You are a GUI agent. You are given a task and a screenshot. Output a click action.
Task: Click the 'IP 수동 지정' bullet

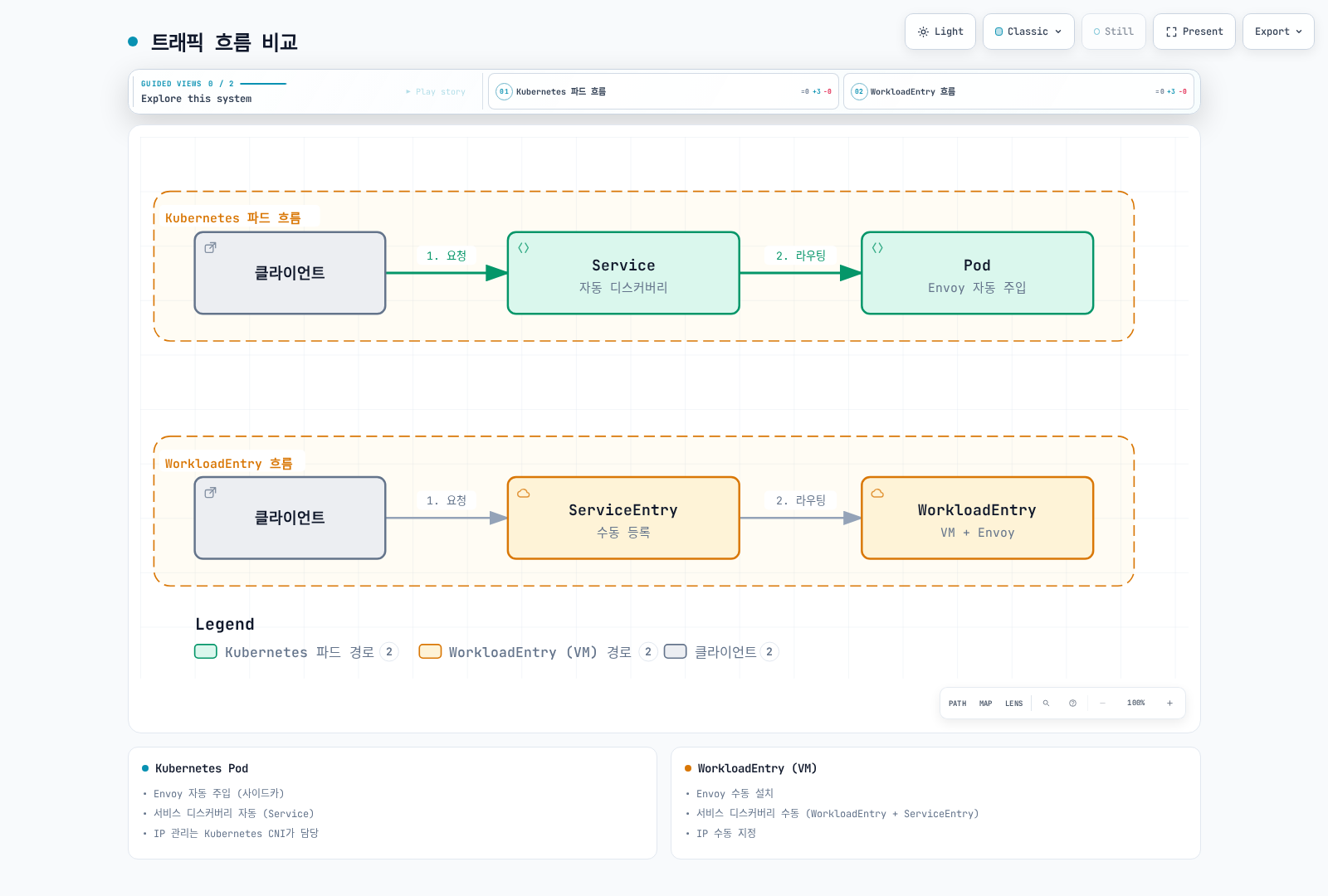click(726, 834)
